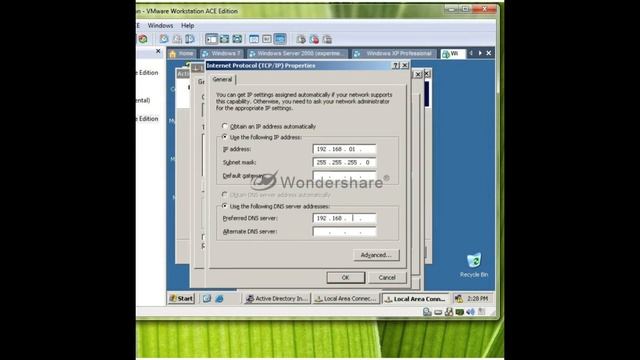
Task: Click the snapshot manager toolbar icon
Action: point(190,39)
